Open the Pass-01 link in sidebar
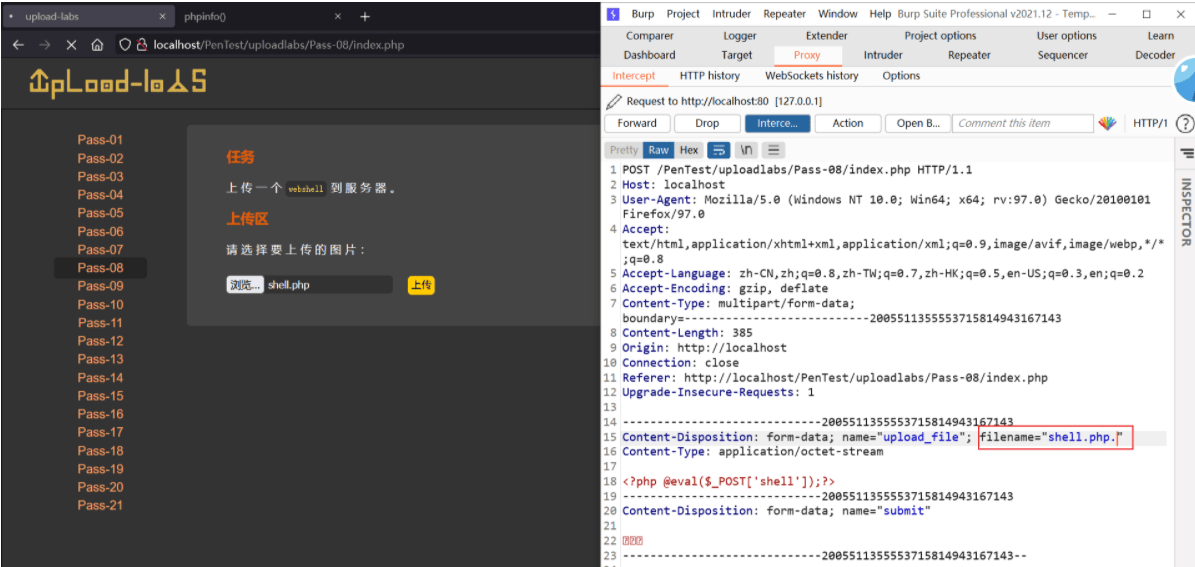Screen dimensions: 1195x567 [100, 140]
